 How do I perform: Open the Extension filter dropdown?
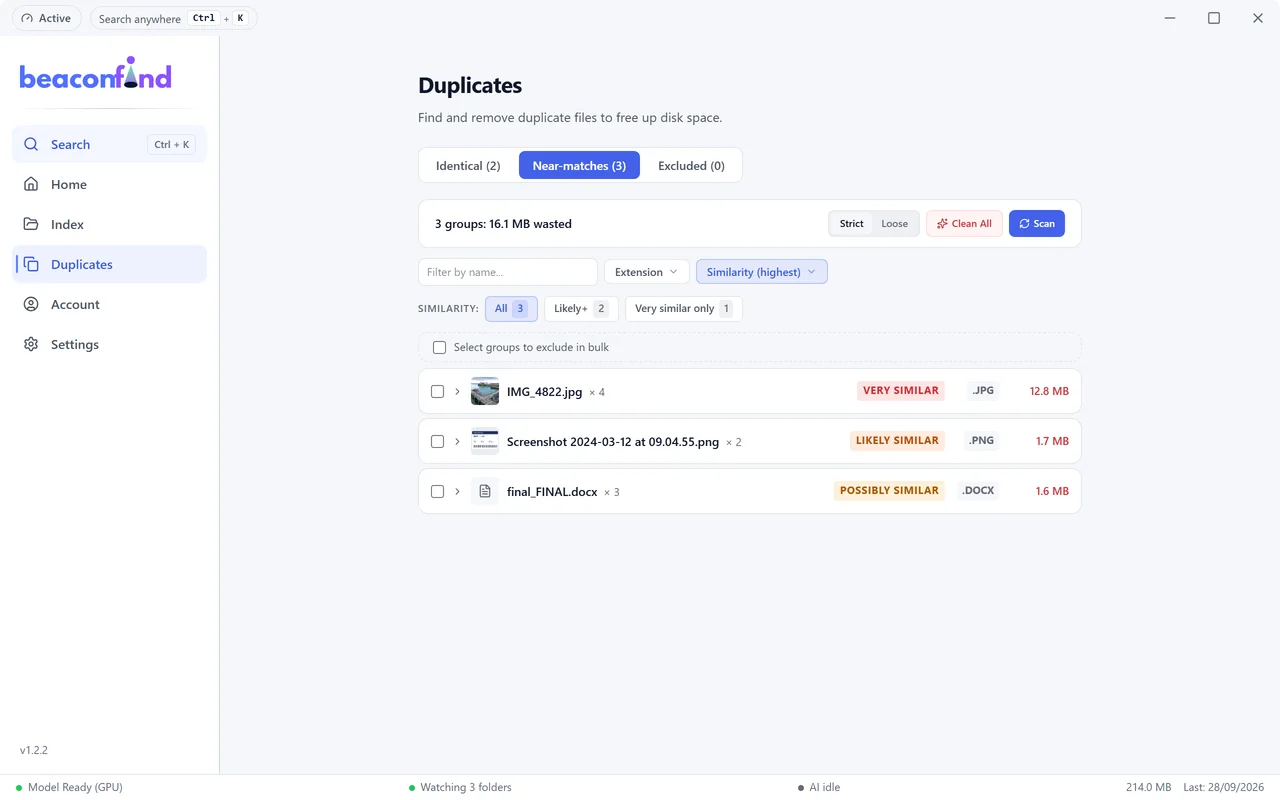click(x=647, y=272)
